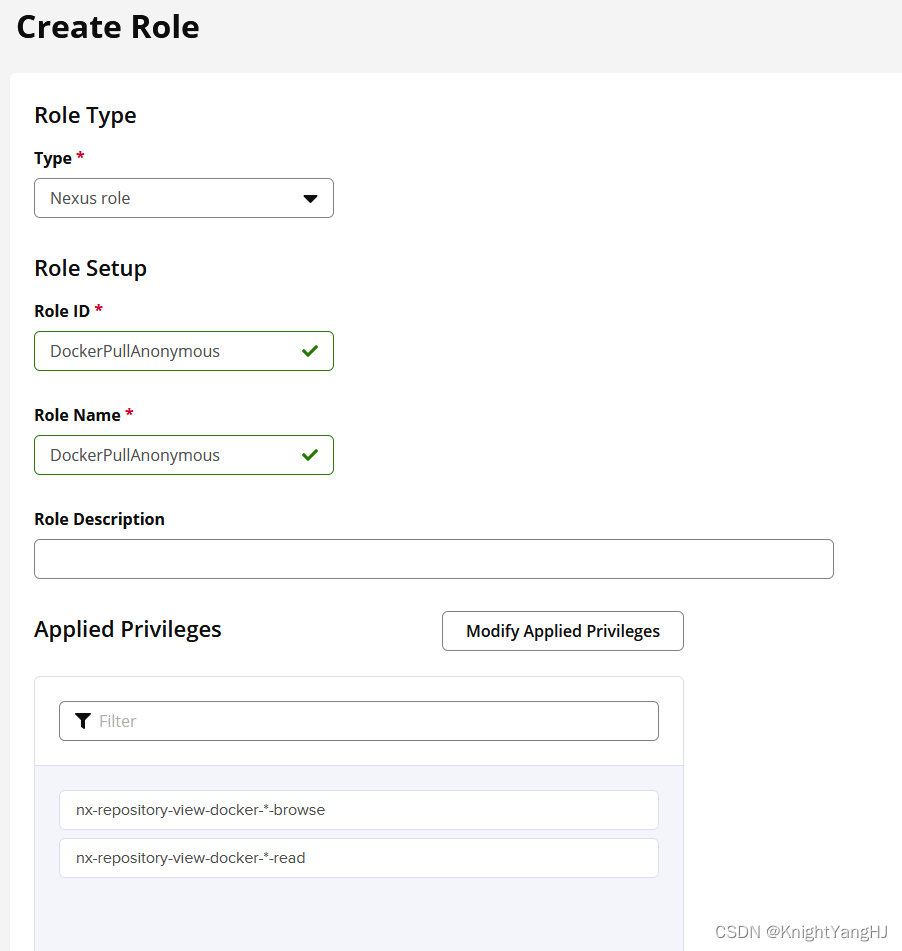Click the funnel filter icon
This screenshot has width=902, height=951.
(83, 721)
